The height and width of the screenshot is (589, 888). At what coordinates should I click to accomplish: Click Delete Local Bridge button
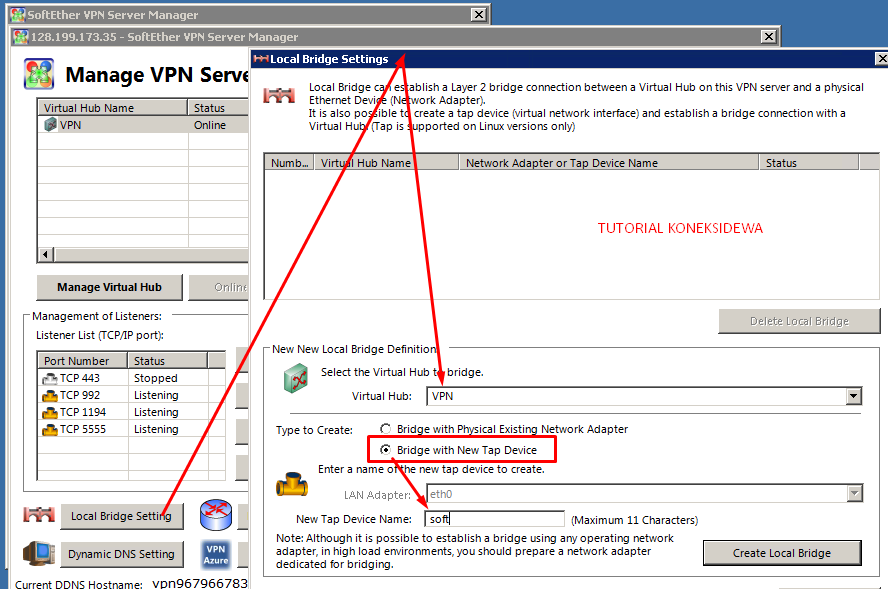[799, 321]
